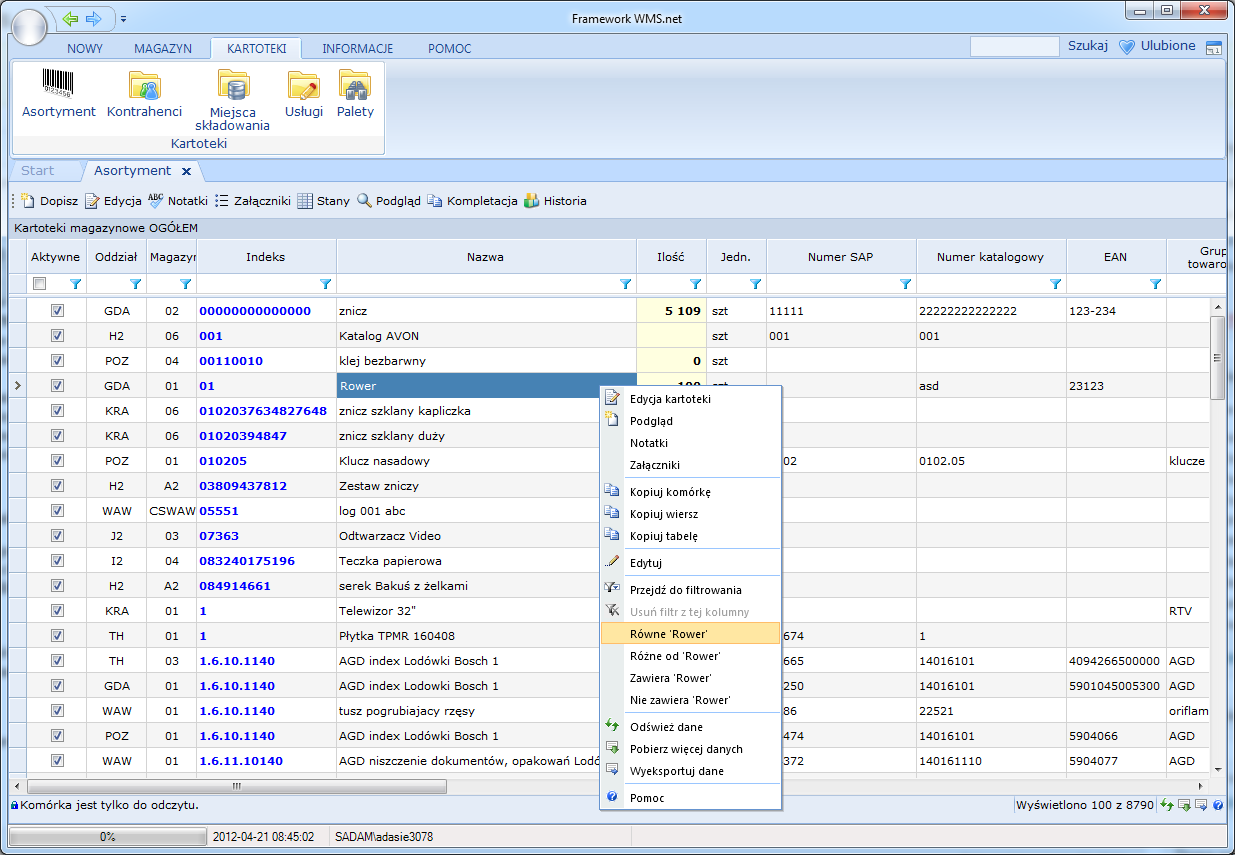The height and width of the screenshot is (855, 1235).
Task: Open the Asortyment barcode icon in ribbon
Action: tap(58, 85)
